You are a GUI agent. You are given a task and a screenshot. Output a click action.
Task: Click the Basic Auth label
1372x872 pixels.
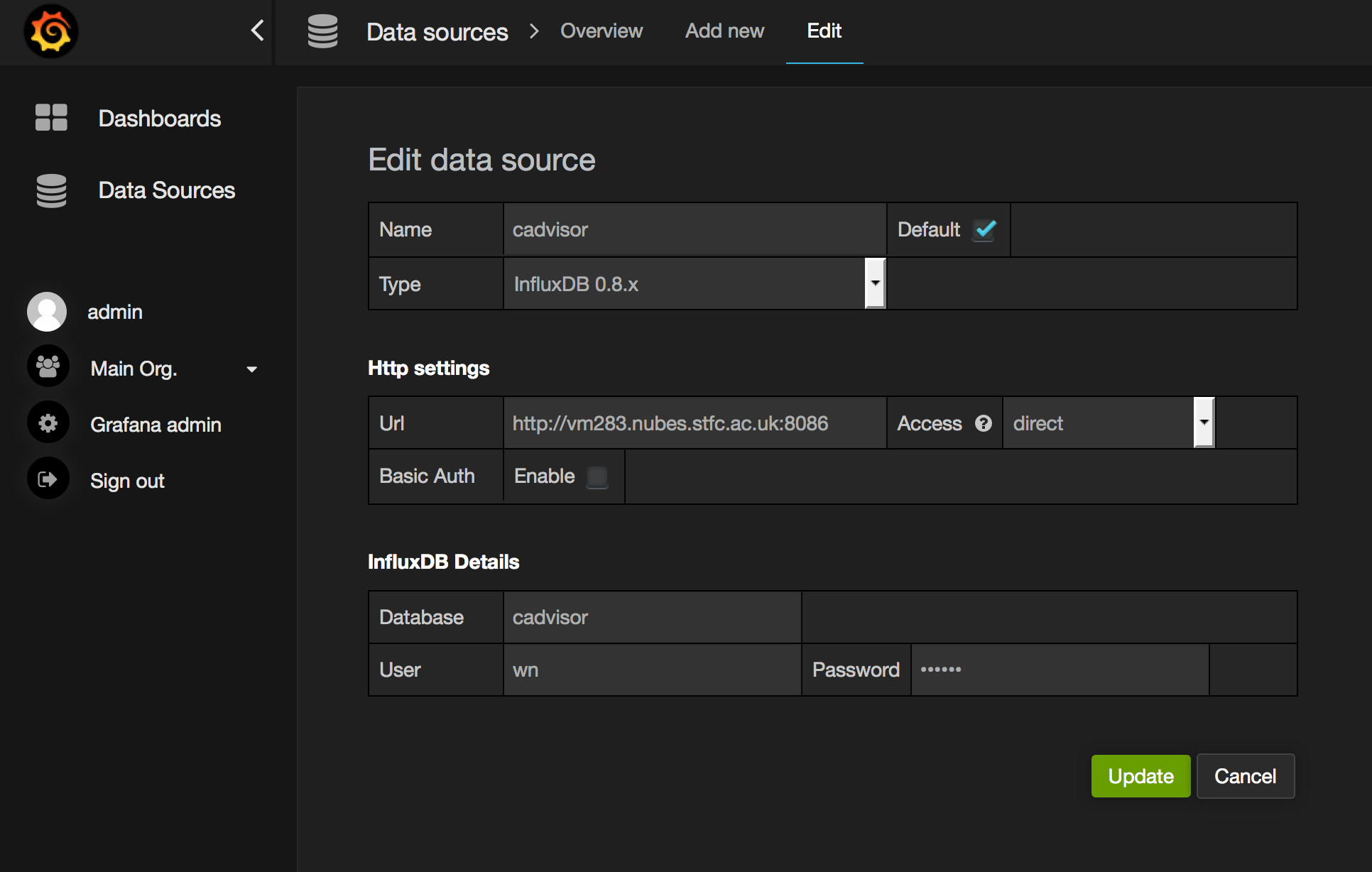pyautogui.click(x=427, y=476)
